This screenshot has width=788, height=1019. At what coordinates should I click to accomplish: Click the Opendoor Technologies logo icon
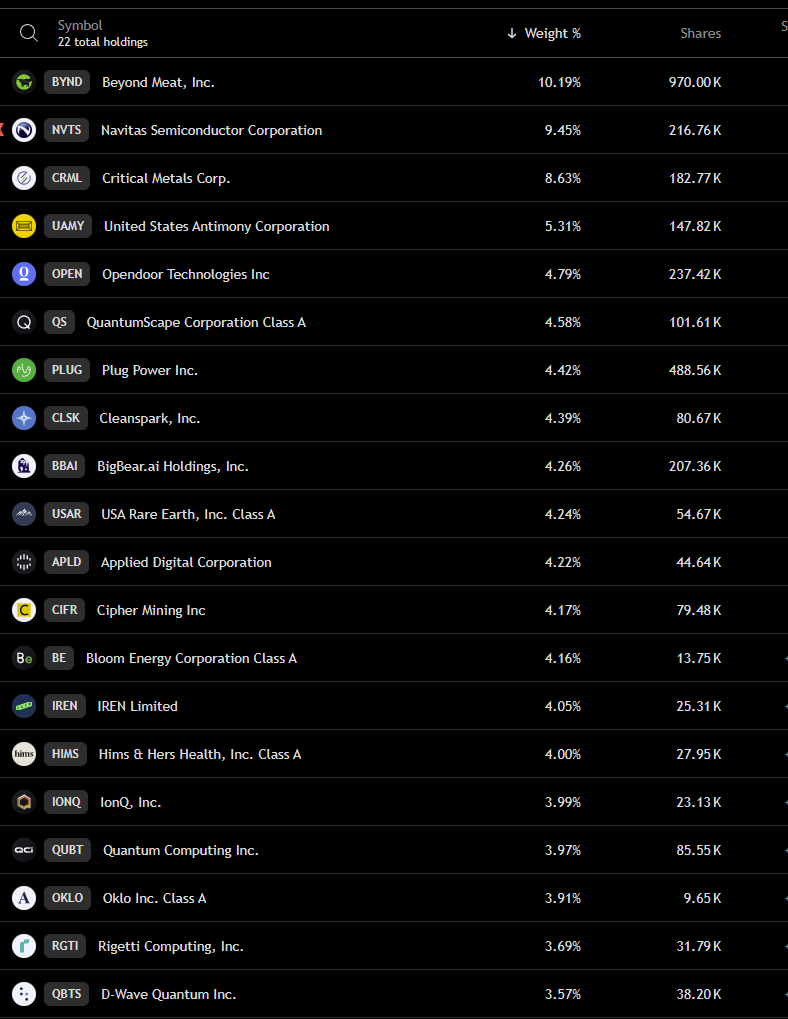[x=24, y=274]
